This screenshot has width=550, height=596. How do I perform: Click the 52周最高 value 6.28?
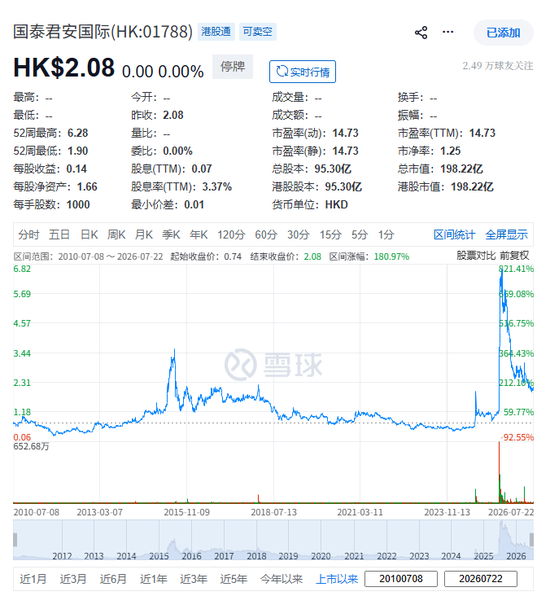click(x=78, y=133)
